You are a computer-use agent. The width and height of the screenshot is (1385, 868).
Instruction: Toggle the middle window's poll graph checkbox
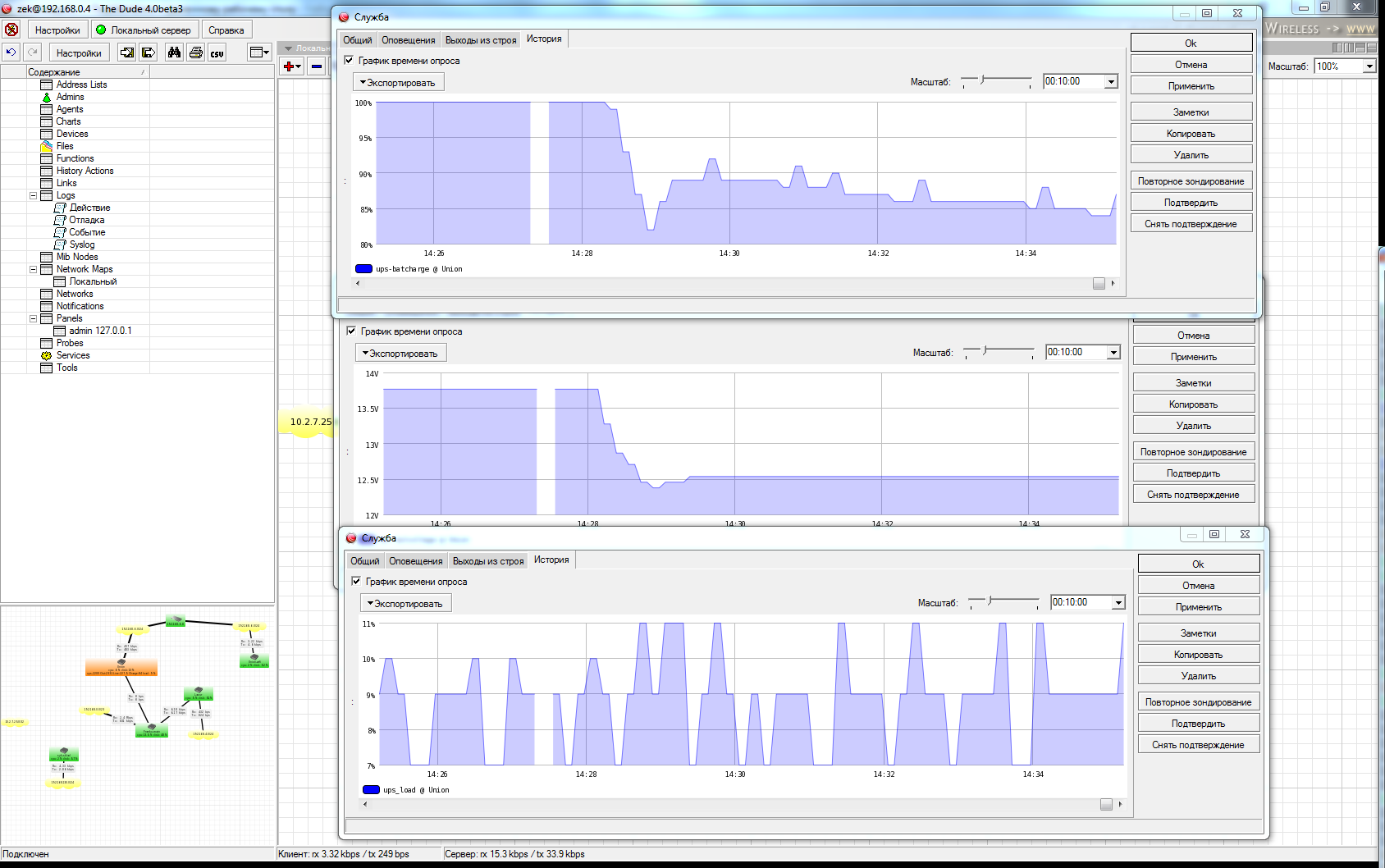tap(351, 331)
